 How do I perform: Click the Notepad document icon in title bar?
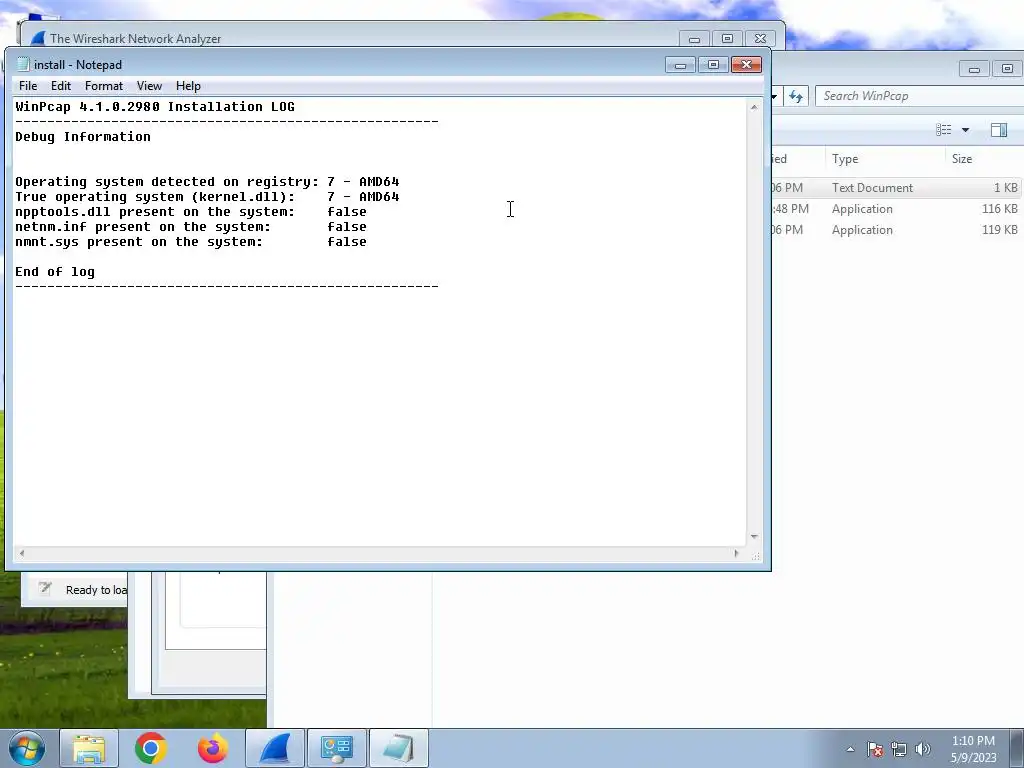click(23, 64)
